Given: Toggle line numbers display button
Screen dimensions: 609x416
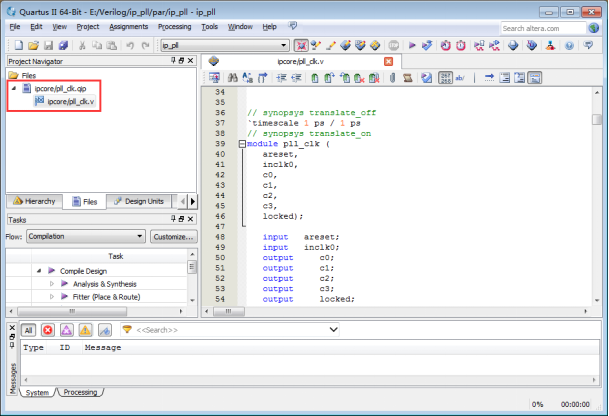Looking at the screenshot, I should point(445,78).
